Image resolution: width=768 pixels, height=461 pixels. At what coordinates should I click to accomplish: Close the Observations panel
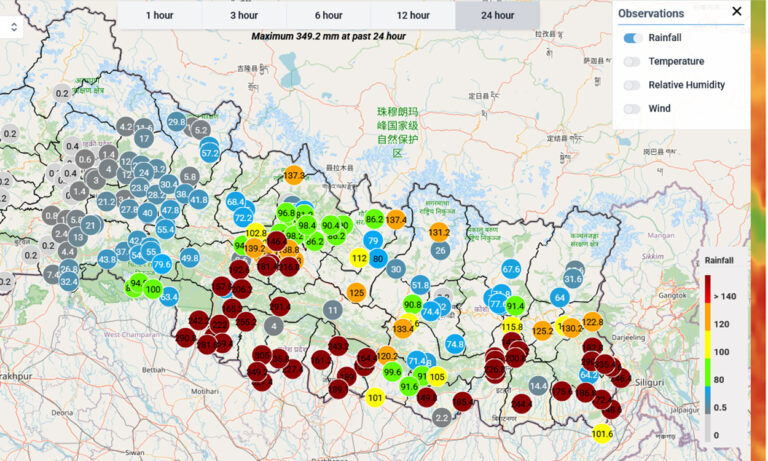tap(737, 12)
